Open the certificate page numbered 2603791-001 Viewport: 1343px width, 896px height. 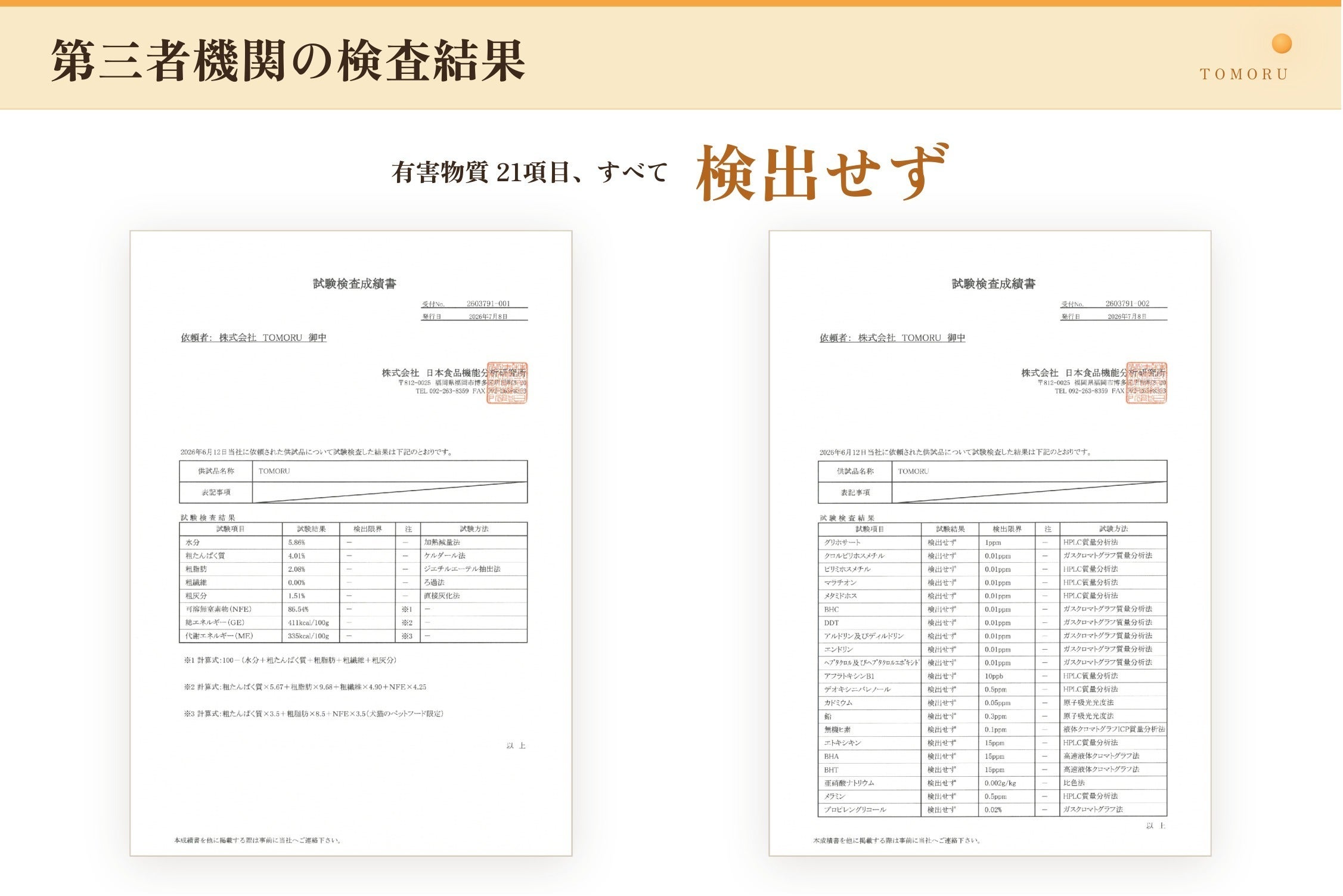[x=351, y=543]
